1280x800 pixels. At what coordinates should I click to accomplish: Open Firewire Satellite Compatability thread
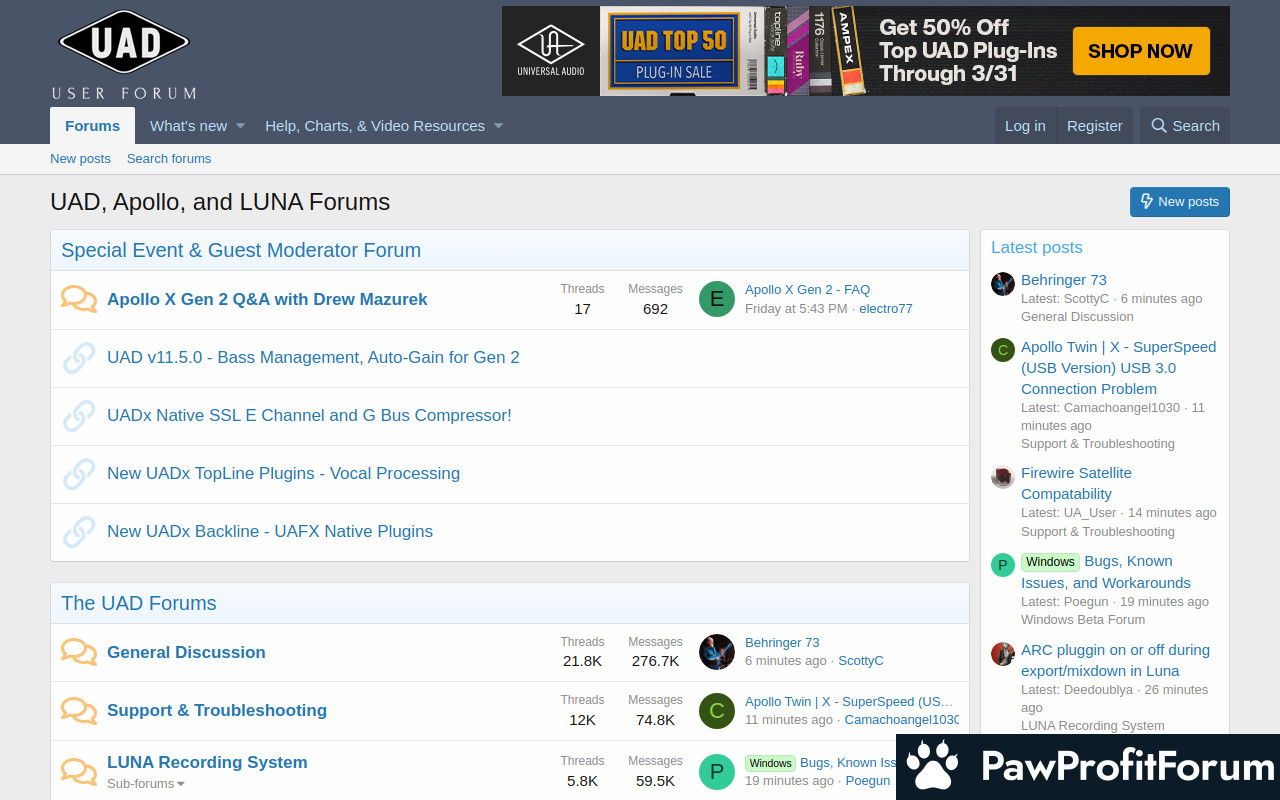[1076, 483]
